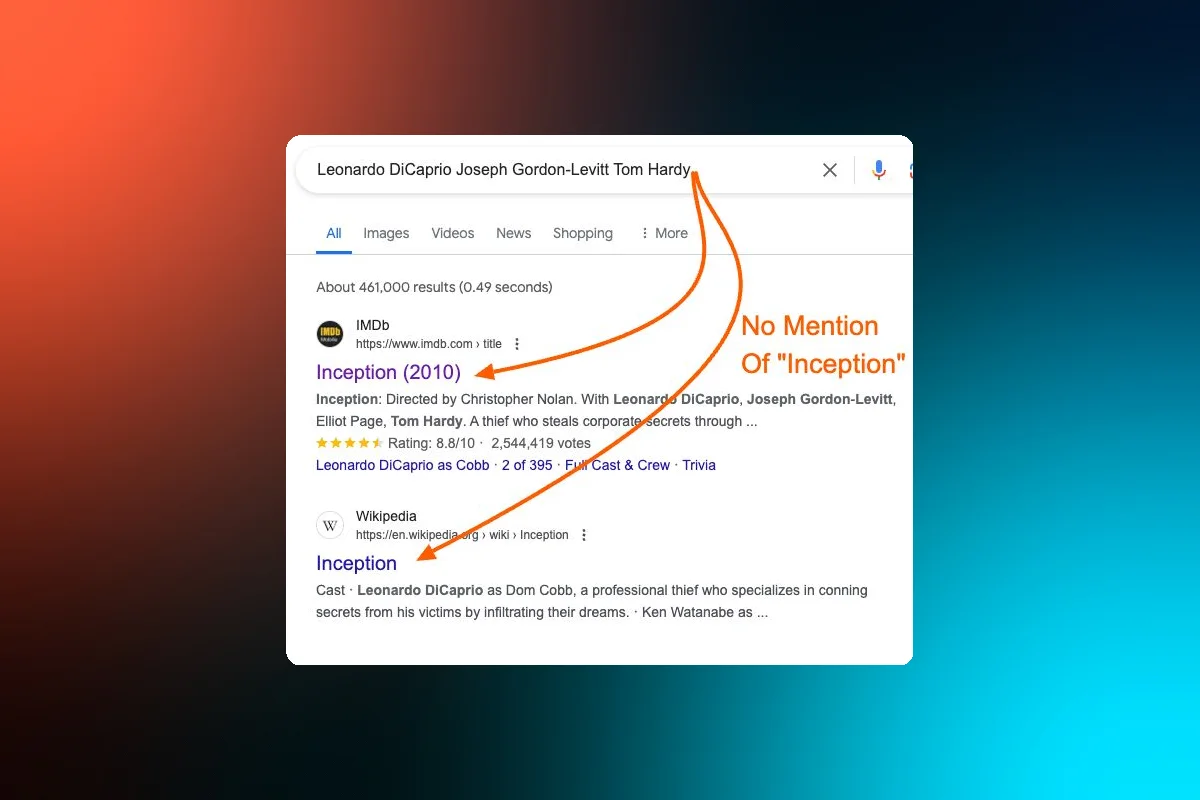Switch to the News tab

pyautogui.click(x=514, y=233)
